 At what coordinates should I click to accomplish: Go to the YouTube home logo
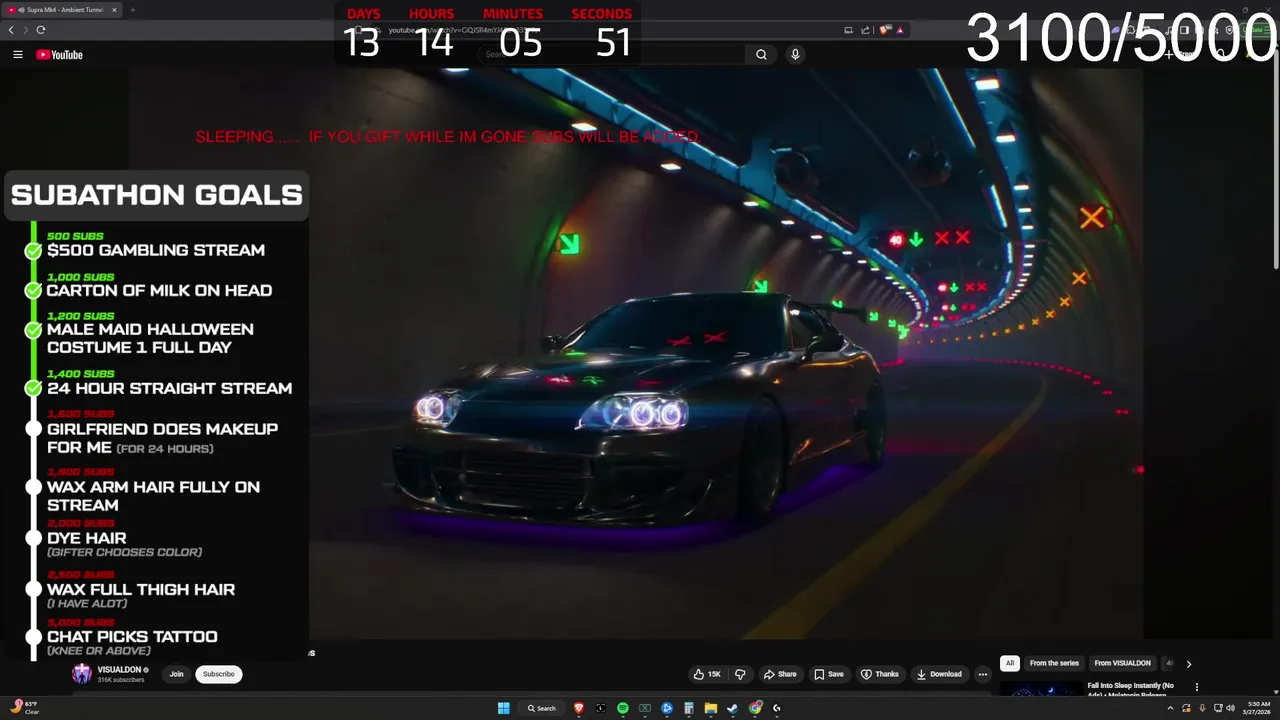[x=59, y=55]
